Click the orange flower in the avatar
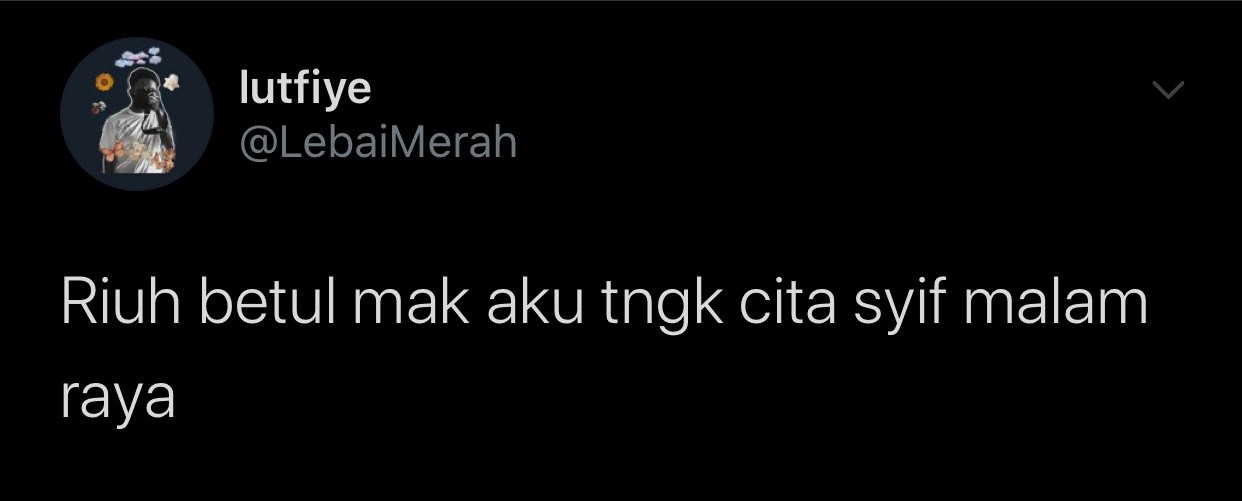This screenshot has width=1242, height=501. point(103,81)
